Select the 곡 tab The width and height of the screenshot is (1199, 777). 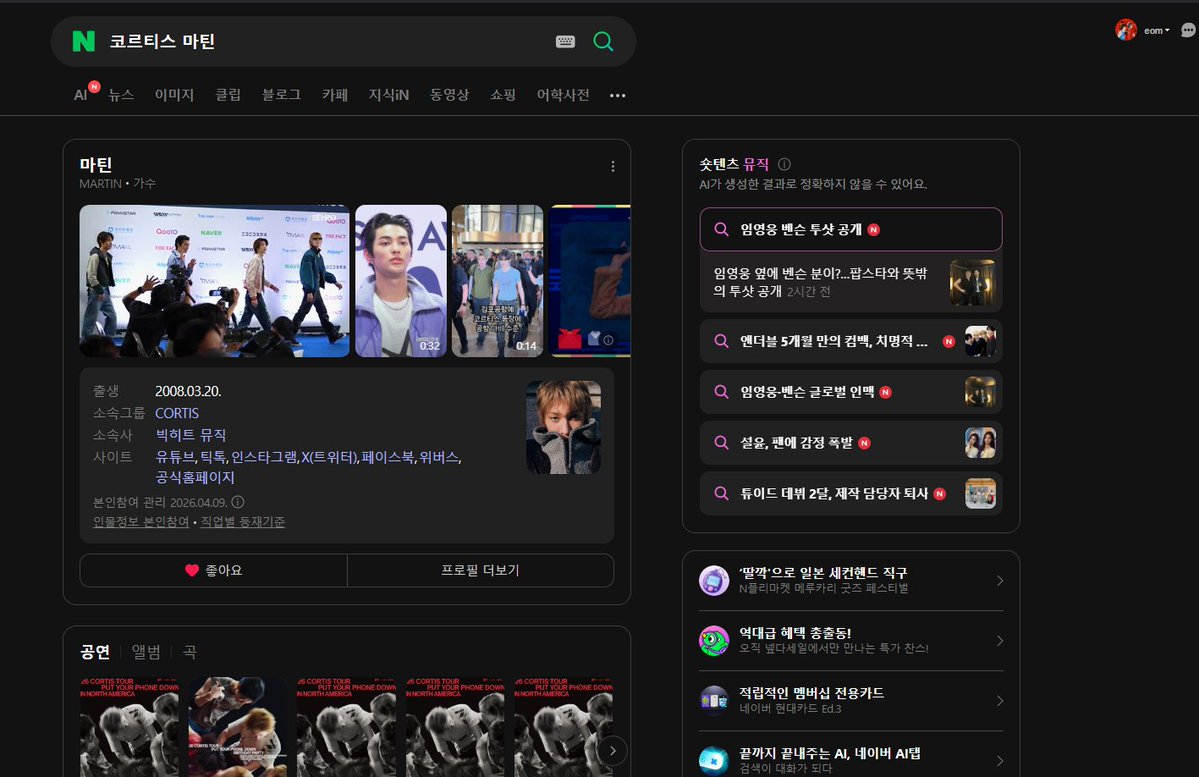(190, 652)
